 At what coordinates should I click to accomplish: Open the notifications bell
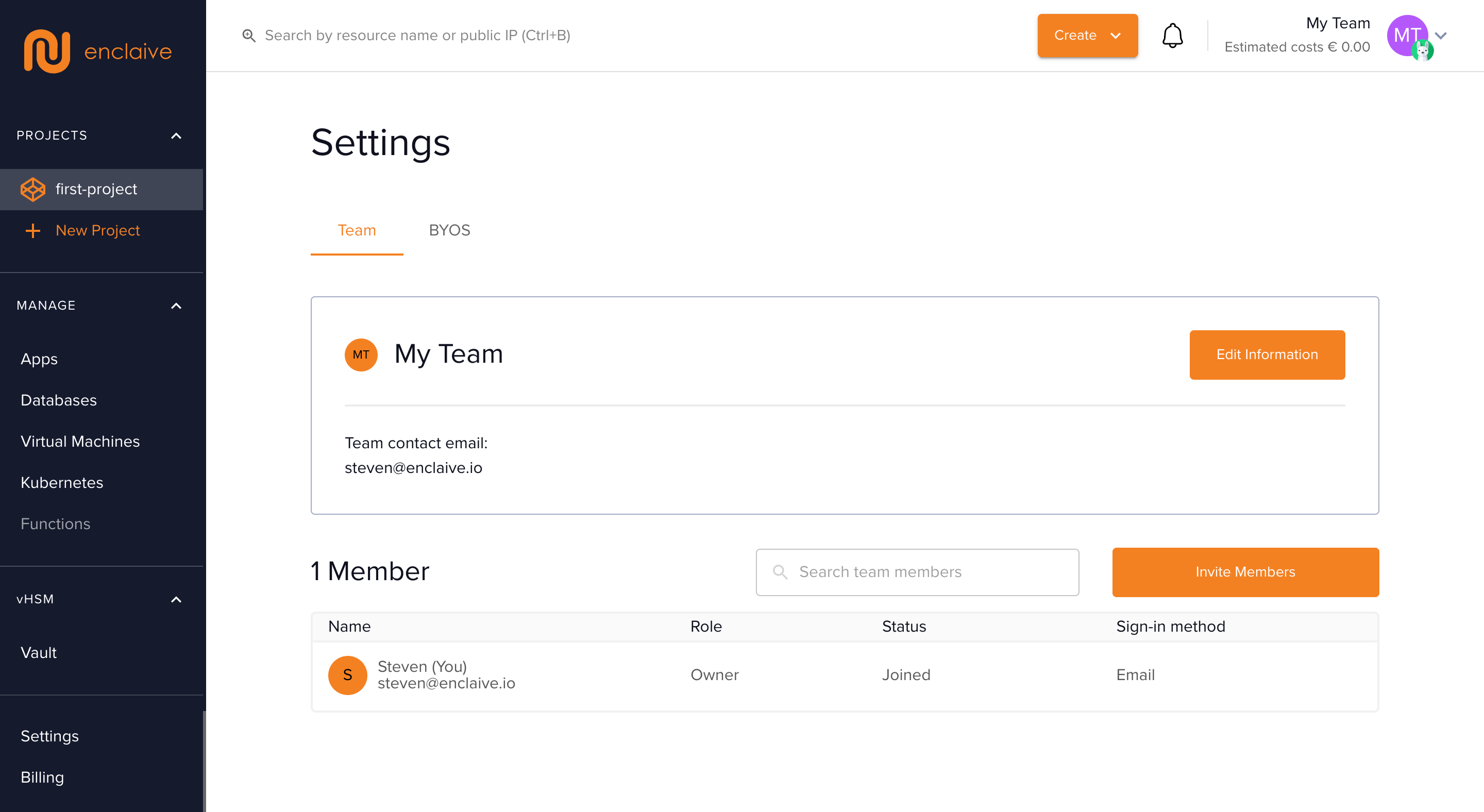(x=1172, y=36)
